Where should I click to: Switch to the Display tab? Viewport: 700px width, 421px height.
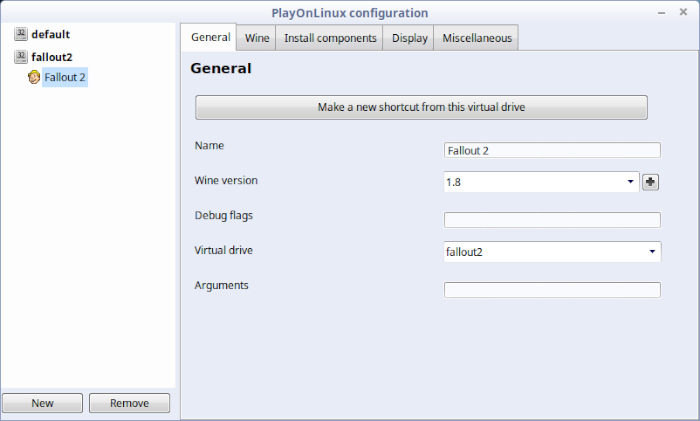coord(409,38)
